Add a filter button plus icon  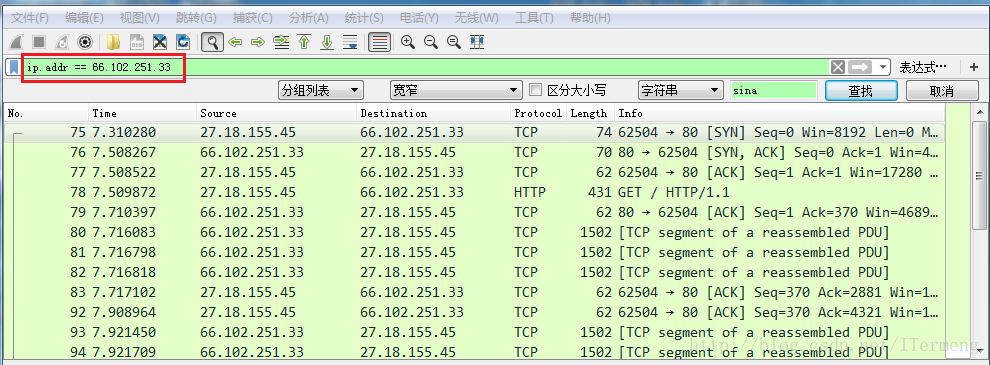(974, 67)
